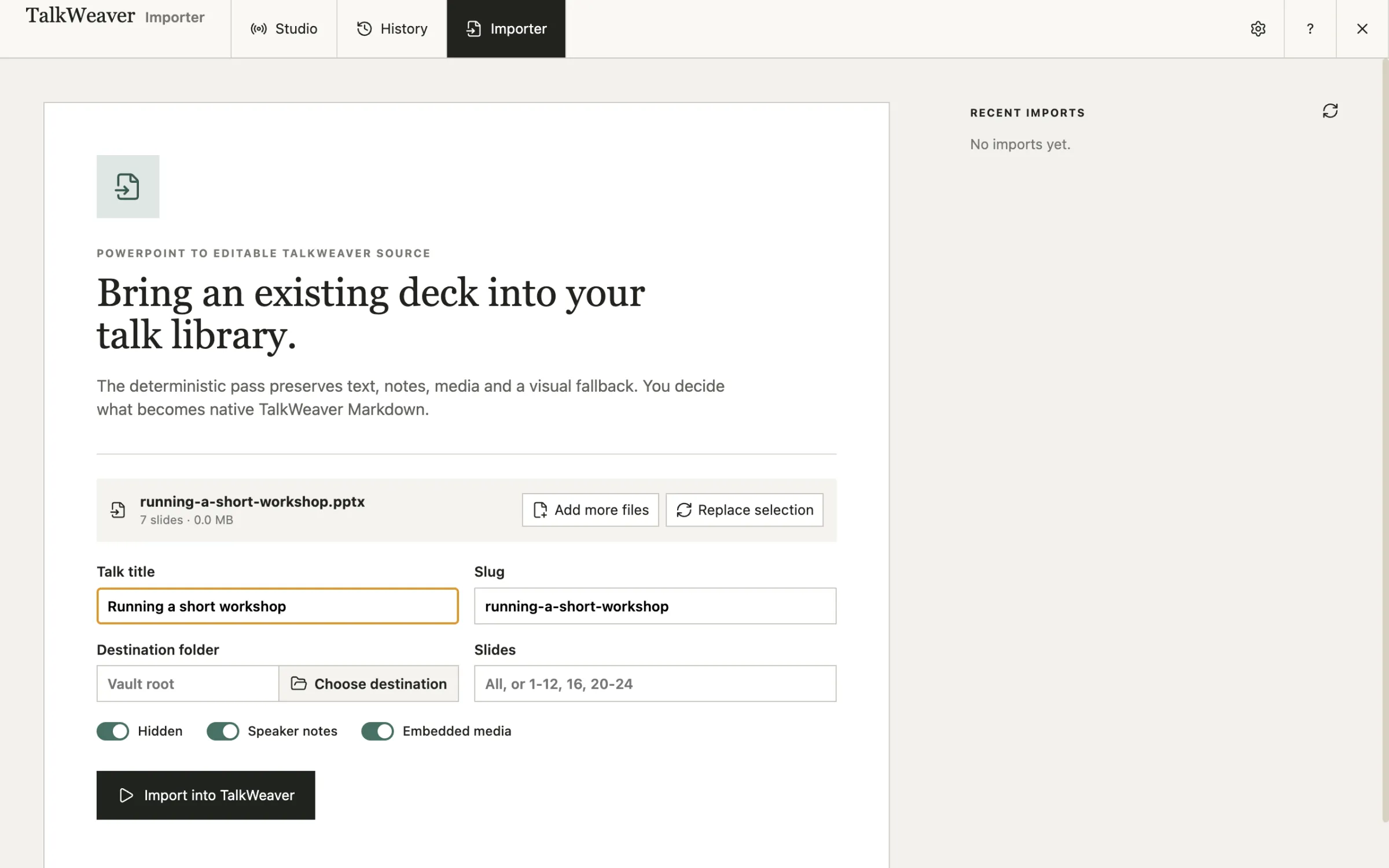Click the RECENT IMPORTS heading
This screenshot has width=1389, height=868.
1027,113
